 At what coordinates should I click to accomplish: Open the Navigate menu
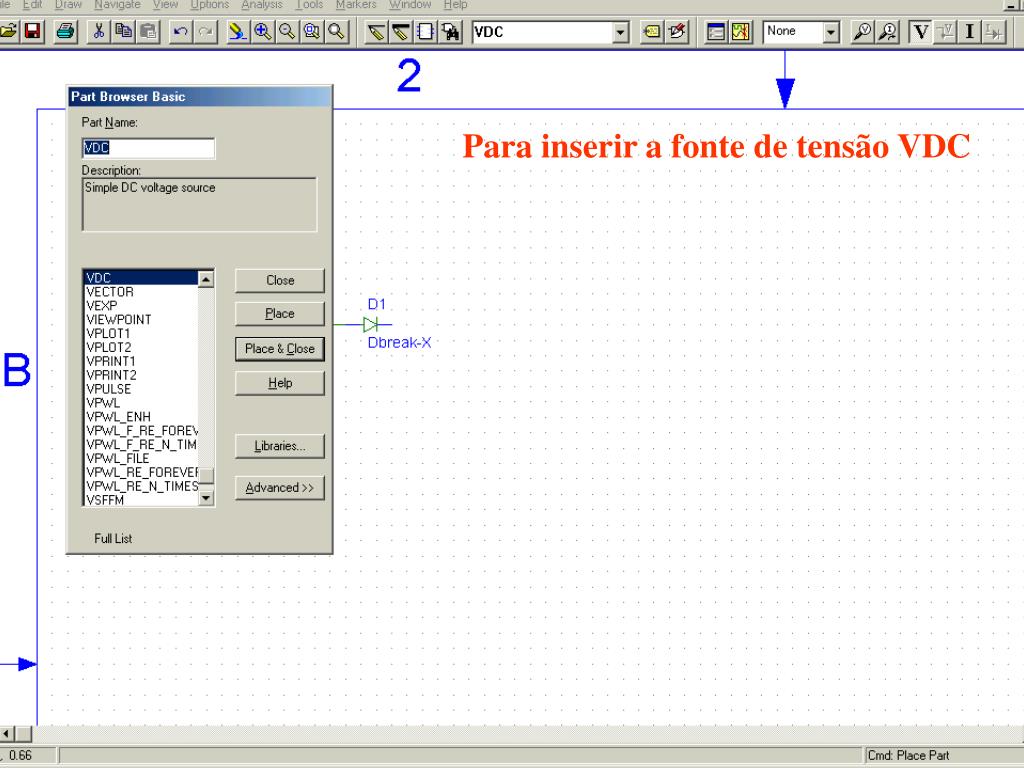[x=117, y=5]
